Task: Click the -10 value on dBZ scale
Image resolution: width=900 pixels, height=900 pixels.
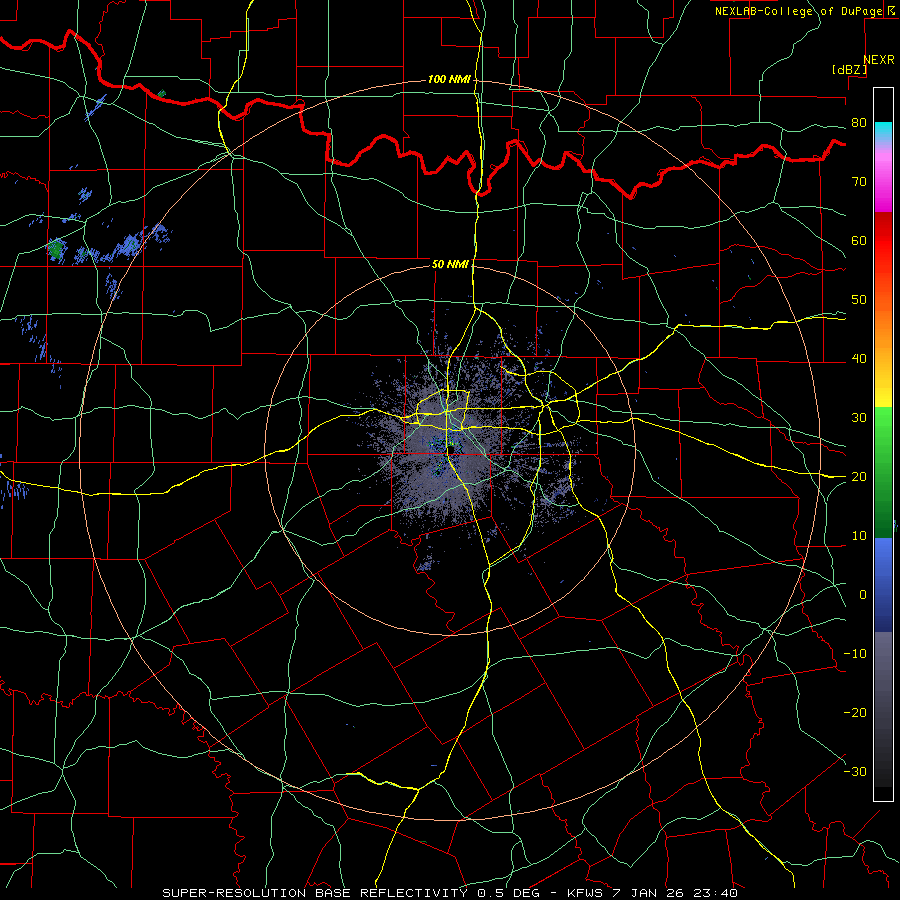Action: pyautogui.click(x=855, y=653)
